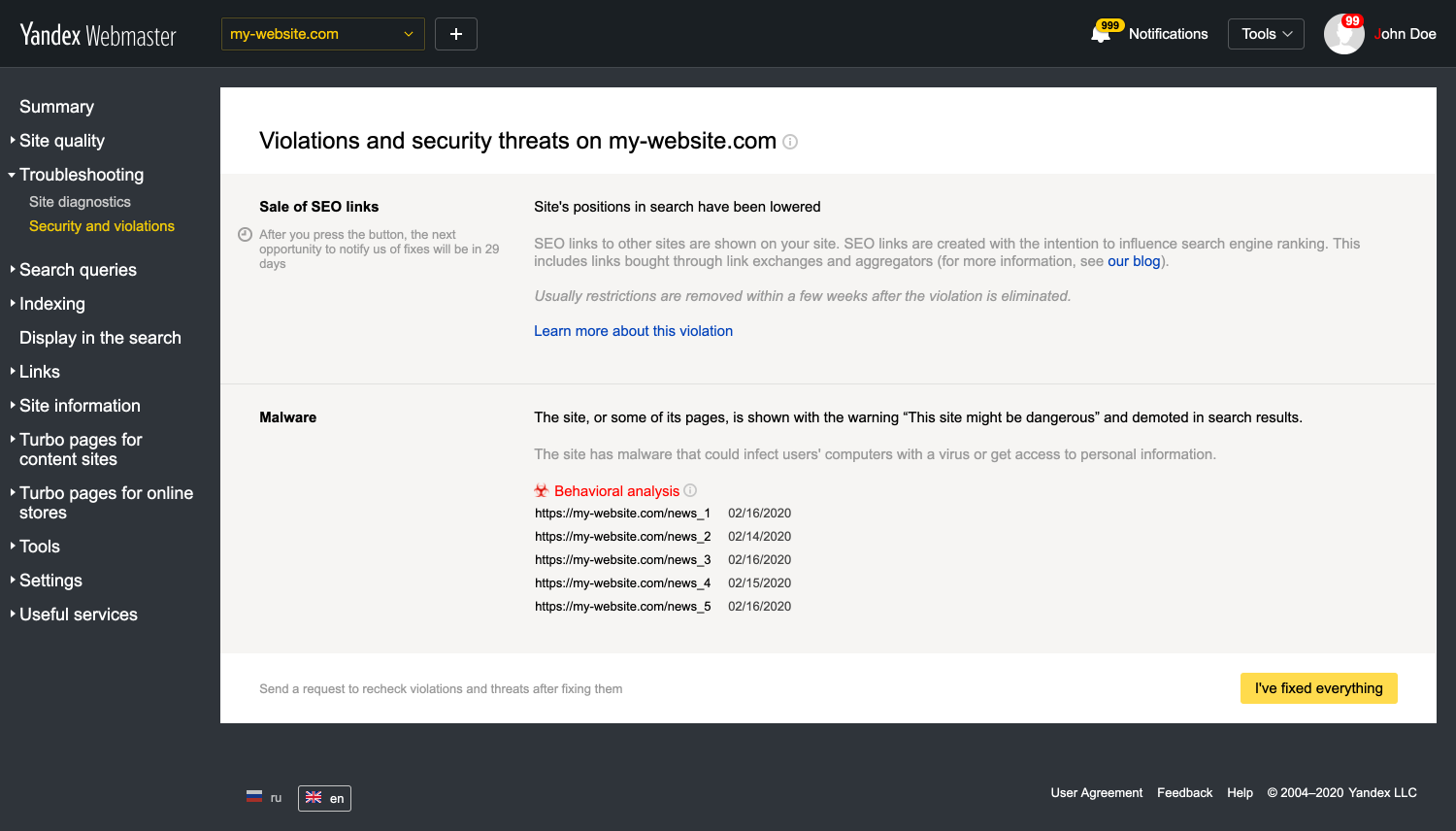Open the news_3 infected page URL
Viewport: 1456px width, 831px height.
(x=623, y=560)
